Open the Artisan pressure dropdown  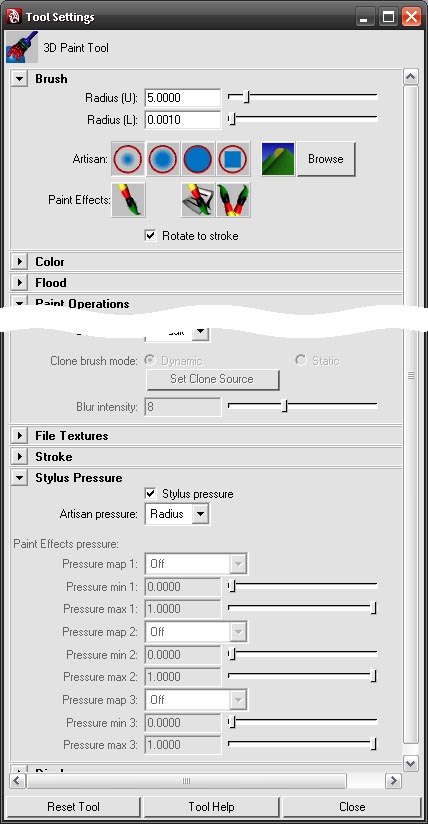pos(177,514)
